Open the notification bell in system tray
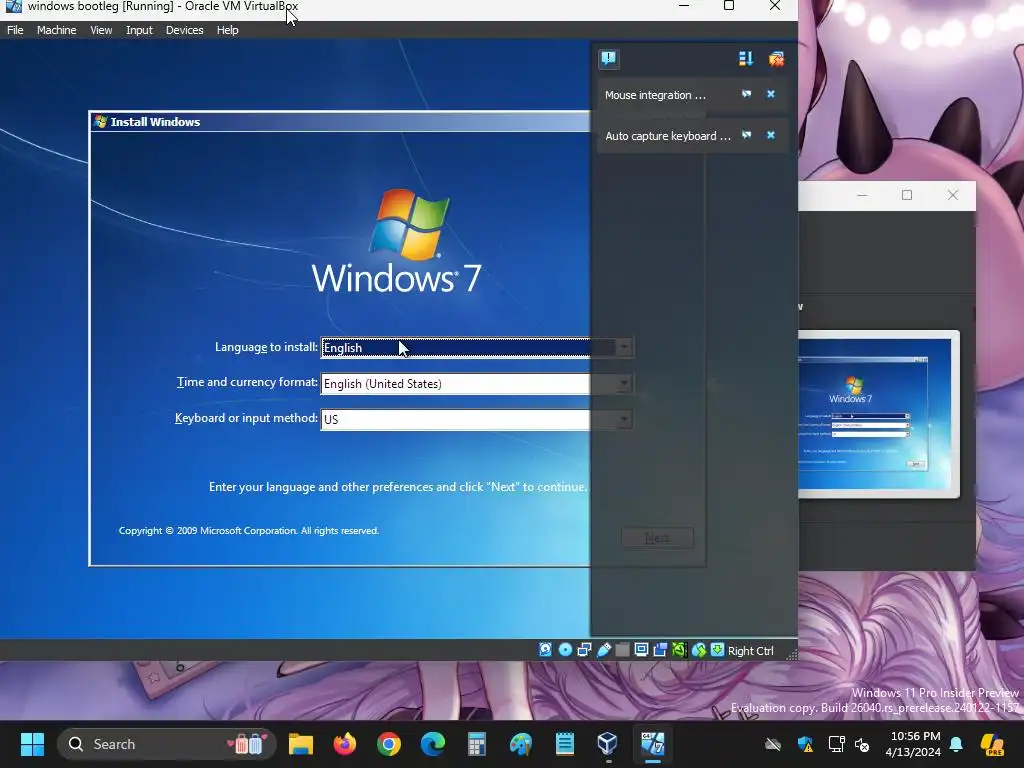The height and width of the screenshot is (768, 1024). (956, 744)
